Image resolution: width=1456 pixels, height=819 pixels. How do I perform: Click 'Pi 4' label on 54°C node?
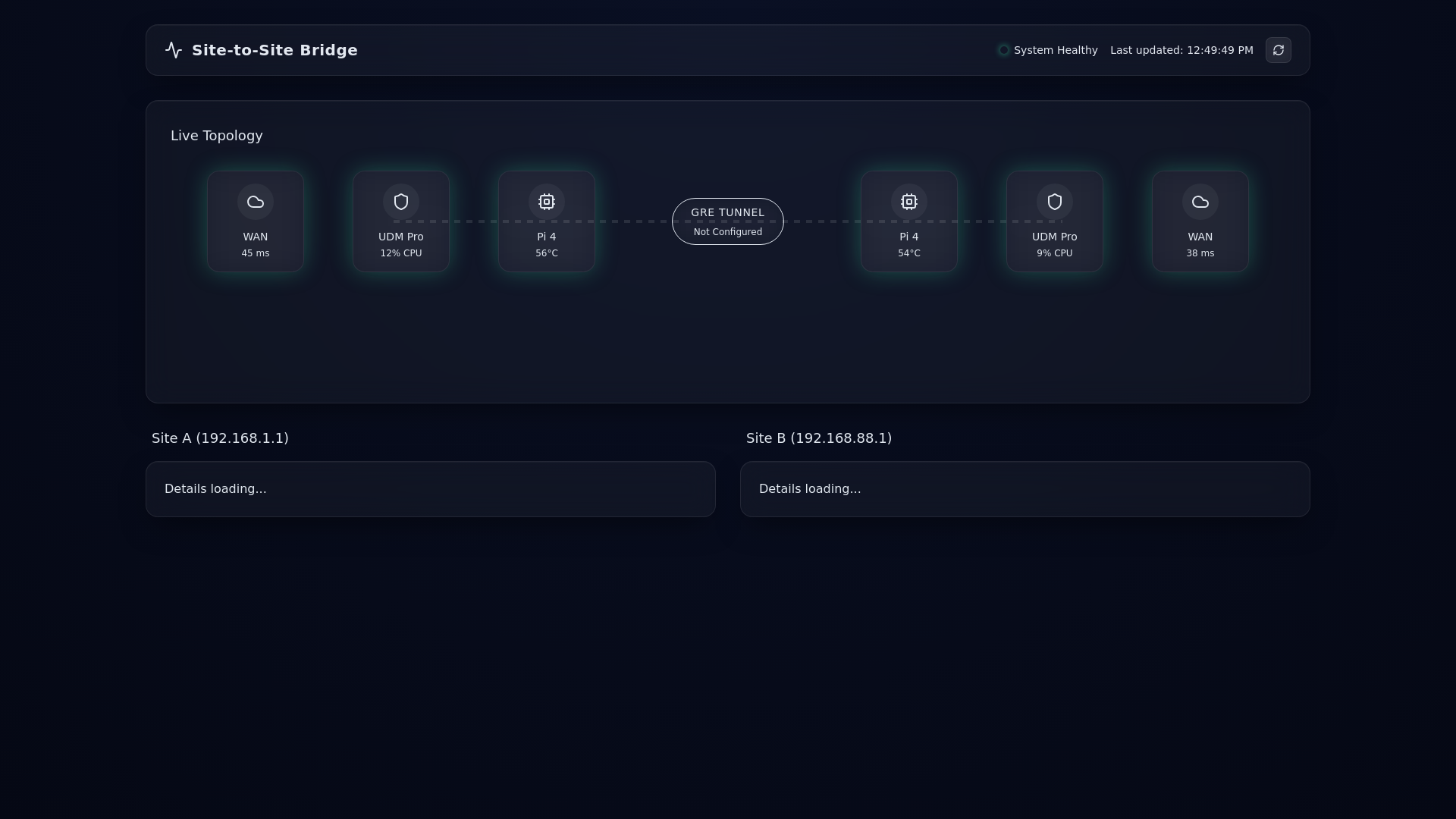point(909,237)
